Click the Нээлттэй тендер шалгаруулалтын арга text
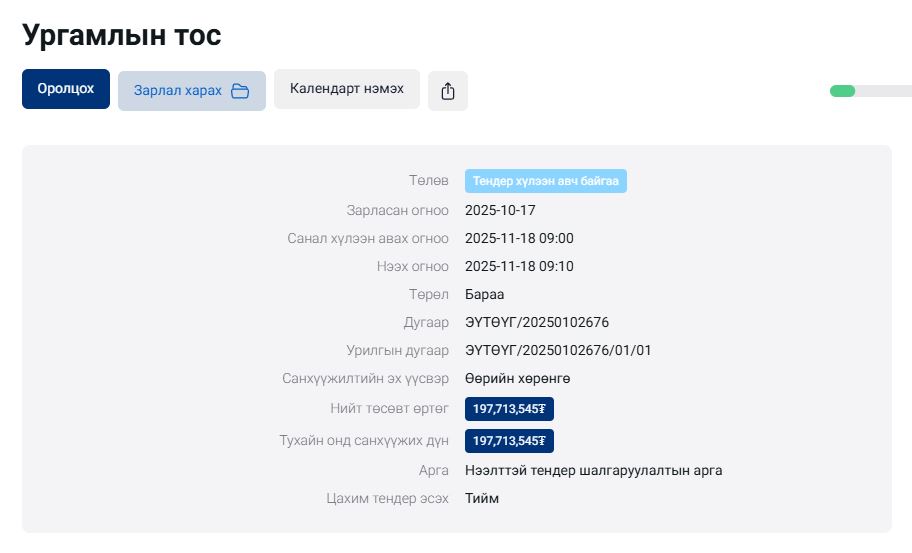This screenshot has height=553, width=912. [x=593, y=470]
